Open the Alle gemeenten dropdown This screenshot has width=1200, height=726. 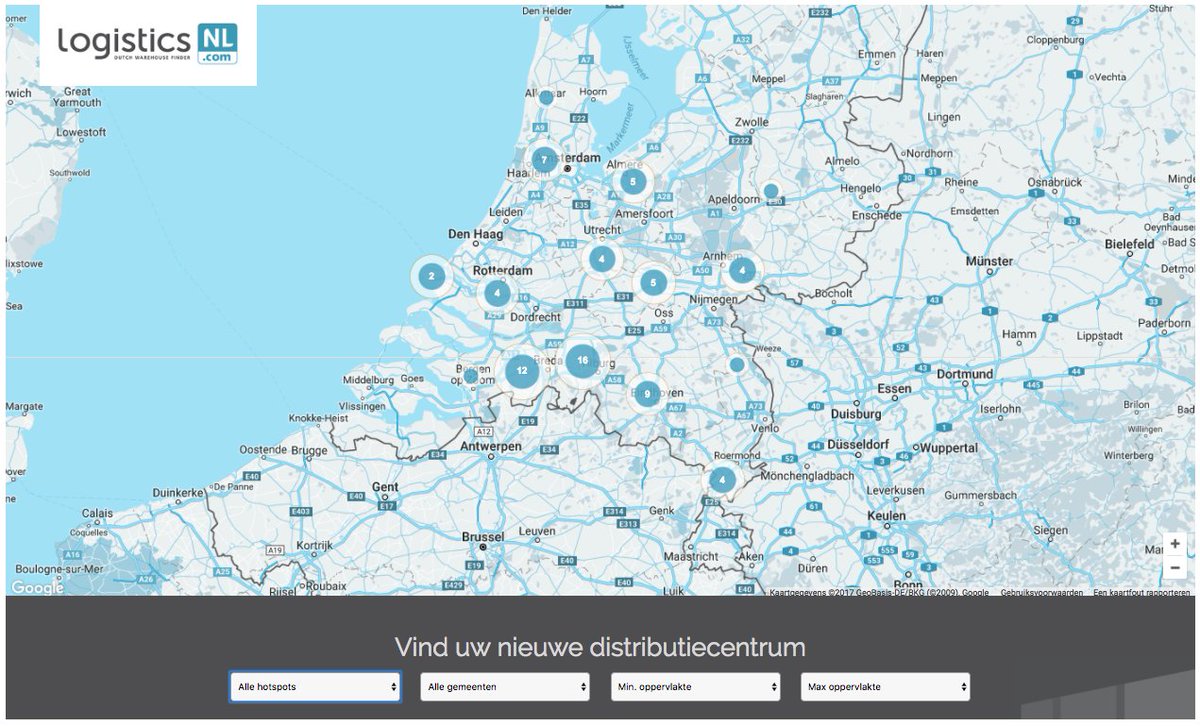click(505, 687)
